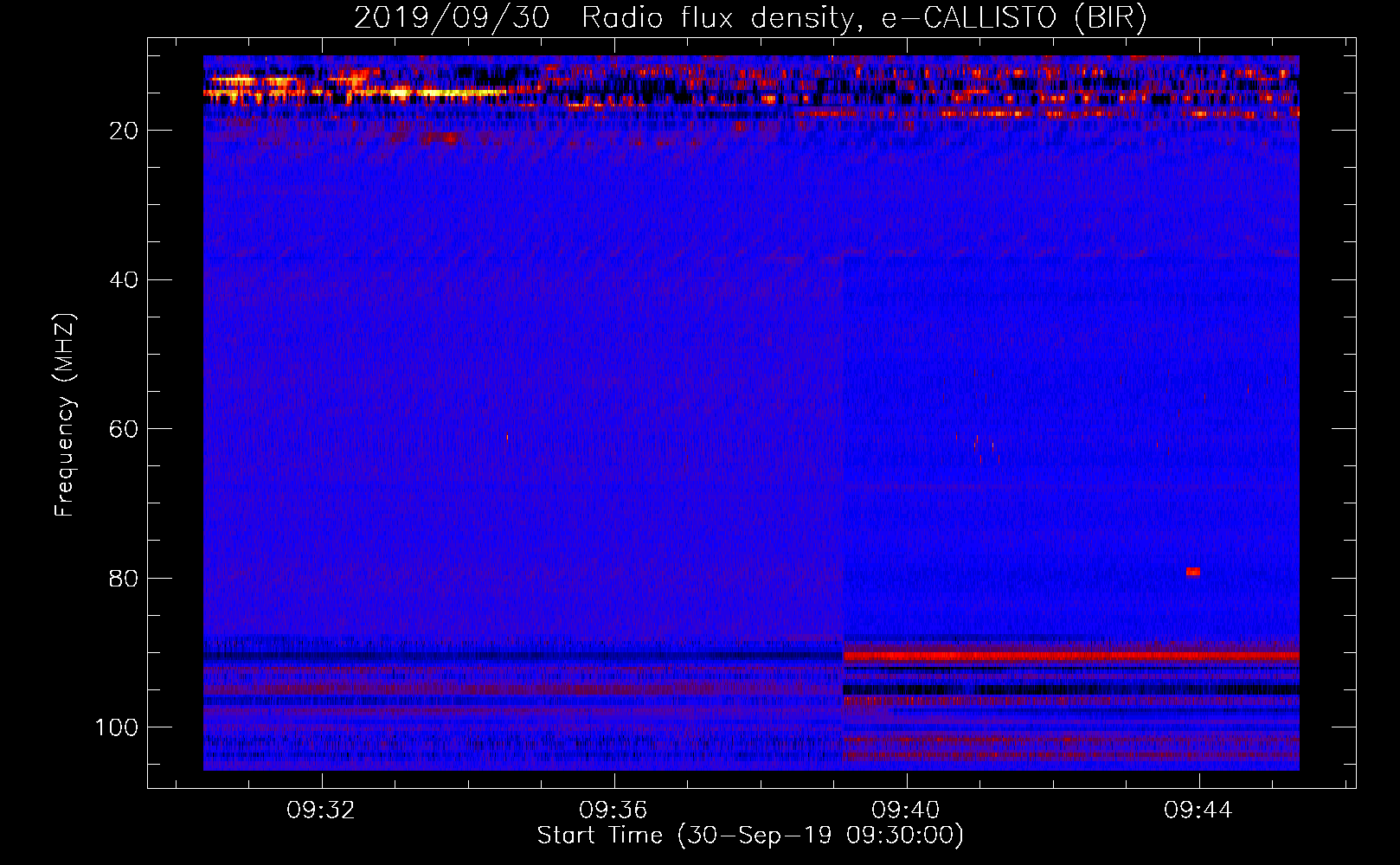
Task: Click the 'Start Time (30-Sep-19 09:30:00)' label
Action: pos(750,836)
